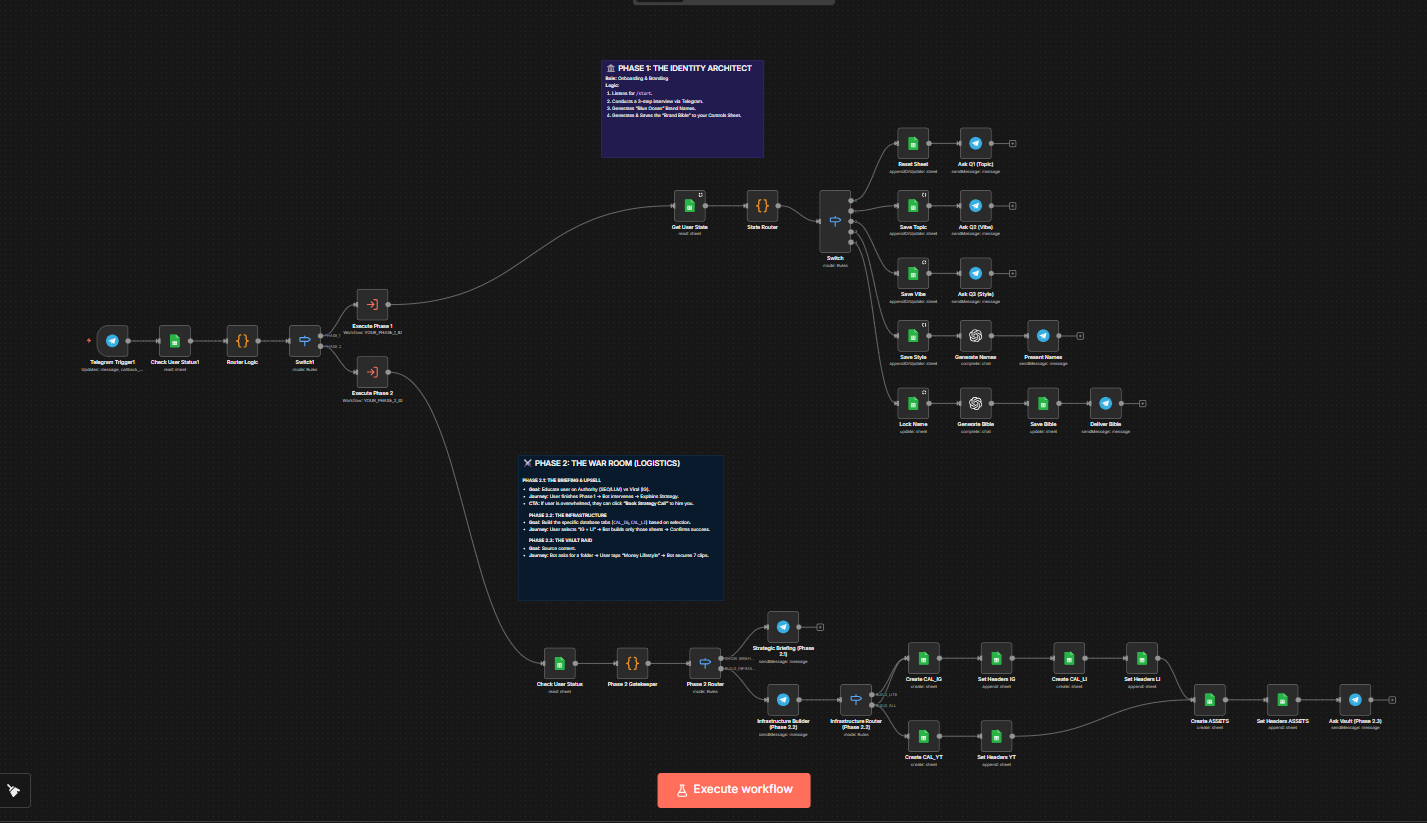1427x823 pixels.
Task: Click the Execute Phase 2 node
Action: (x=372, y=372)
